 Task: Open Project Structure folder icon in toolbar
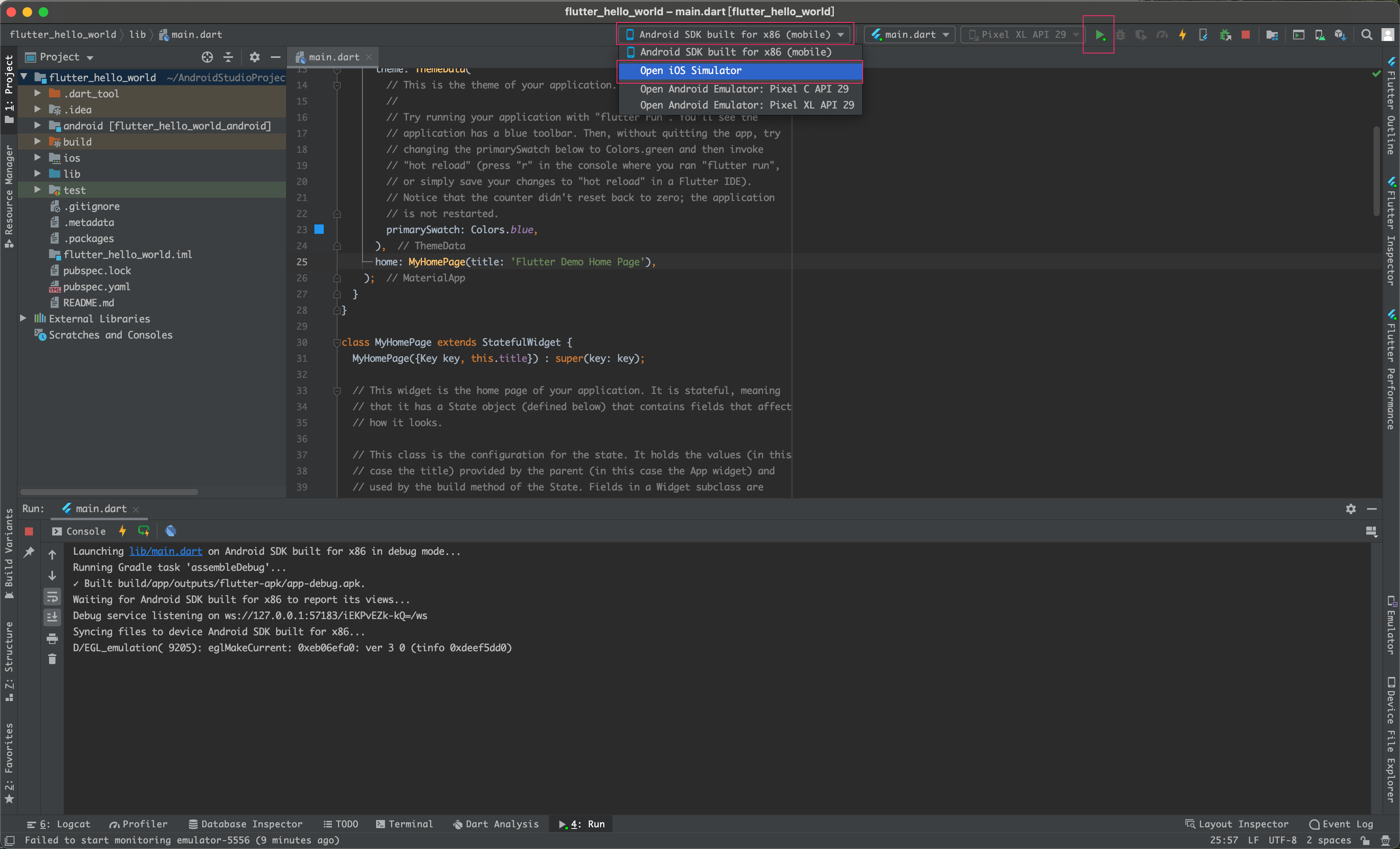(1272, 35)
